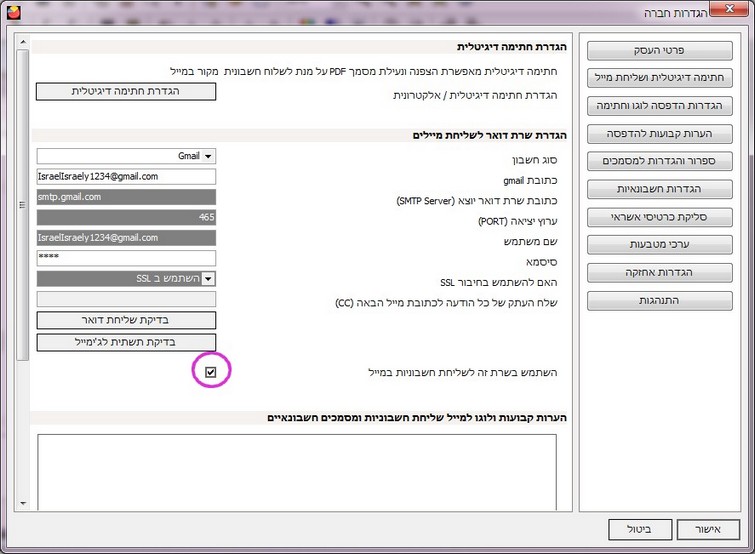Image resolution: width=755 pixels, height=554 pixels.
Task: Click the grayed username field
Action: pos(126,238)
